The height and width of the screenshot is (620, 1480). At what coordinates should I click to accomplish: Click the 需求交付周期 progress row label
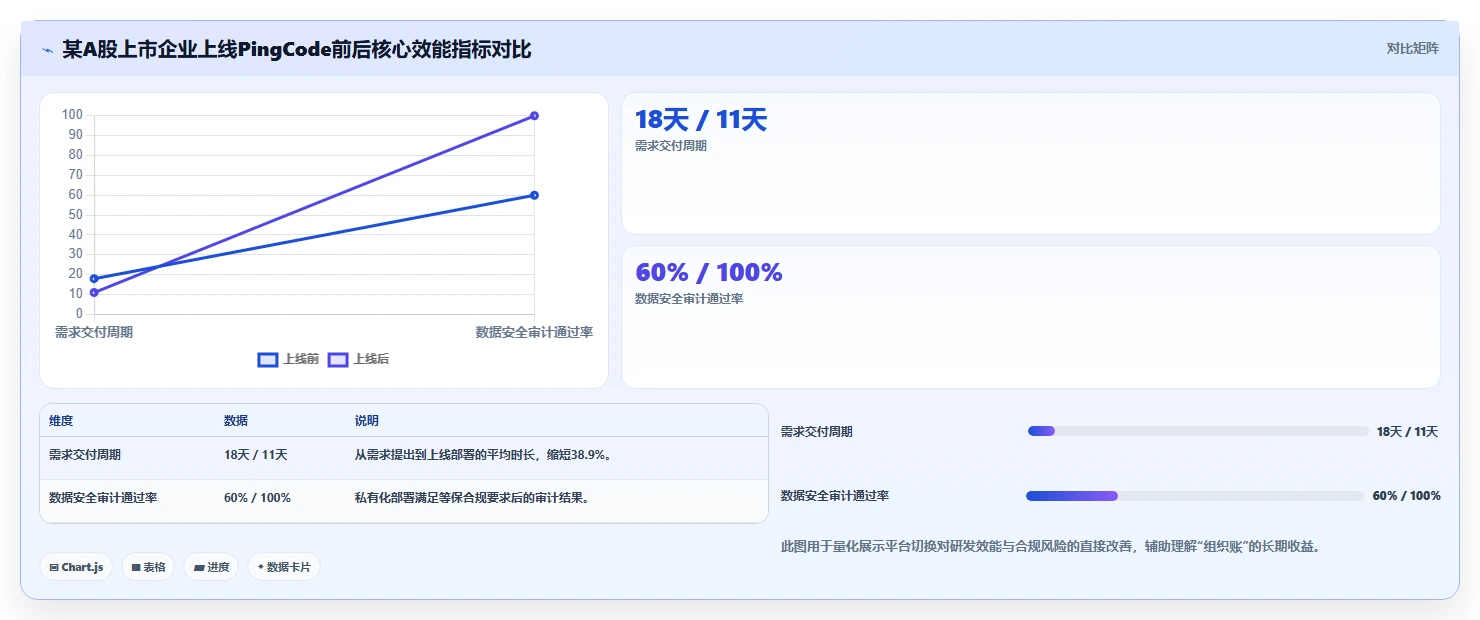coord(817,432)
